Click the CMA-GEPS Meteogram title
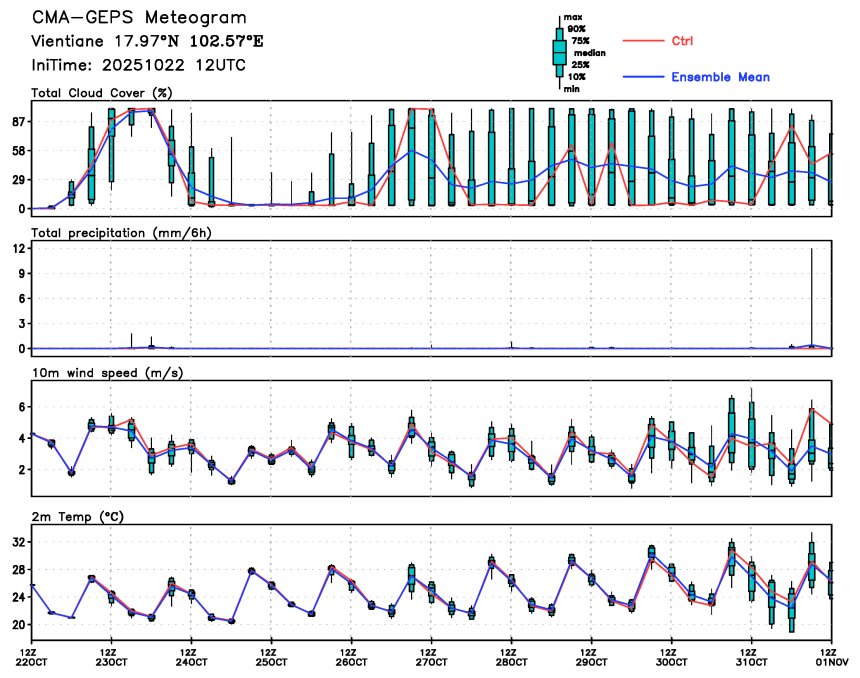This screenshot has width=860, height=678. coord(139,18)
